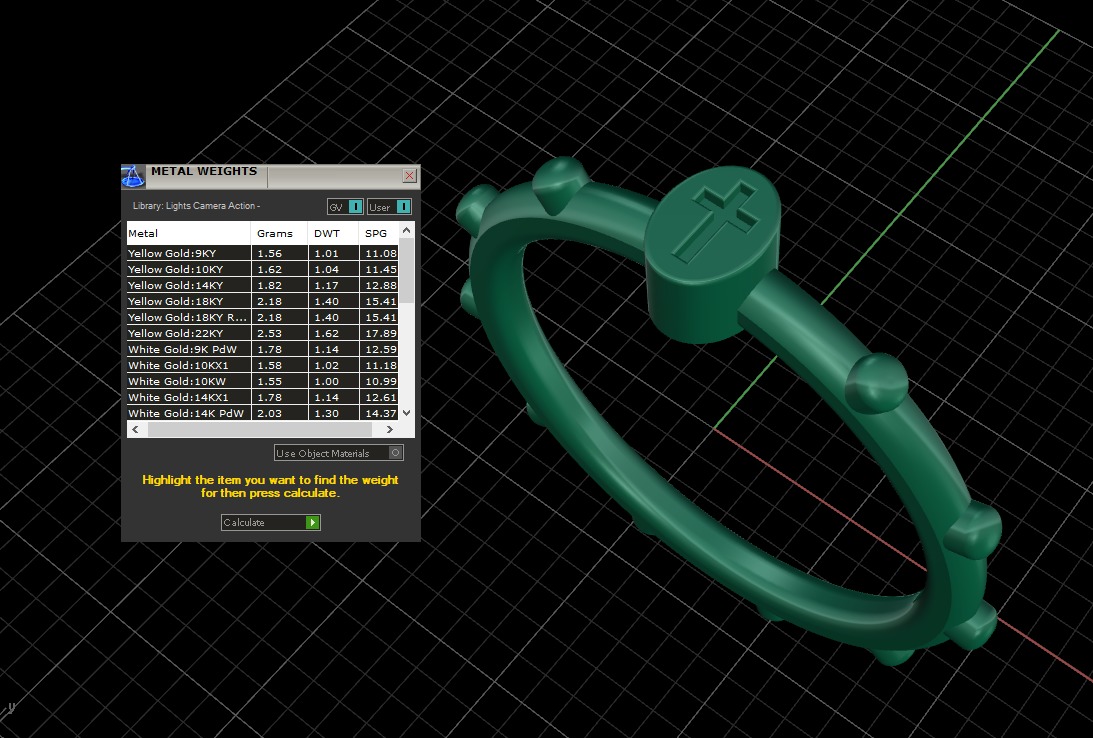This screenshot has width=1093, height=738.
Task: Select the White Gold:9K PdW row
Action: (262, 349)
